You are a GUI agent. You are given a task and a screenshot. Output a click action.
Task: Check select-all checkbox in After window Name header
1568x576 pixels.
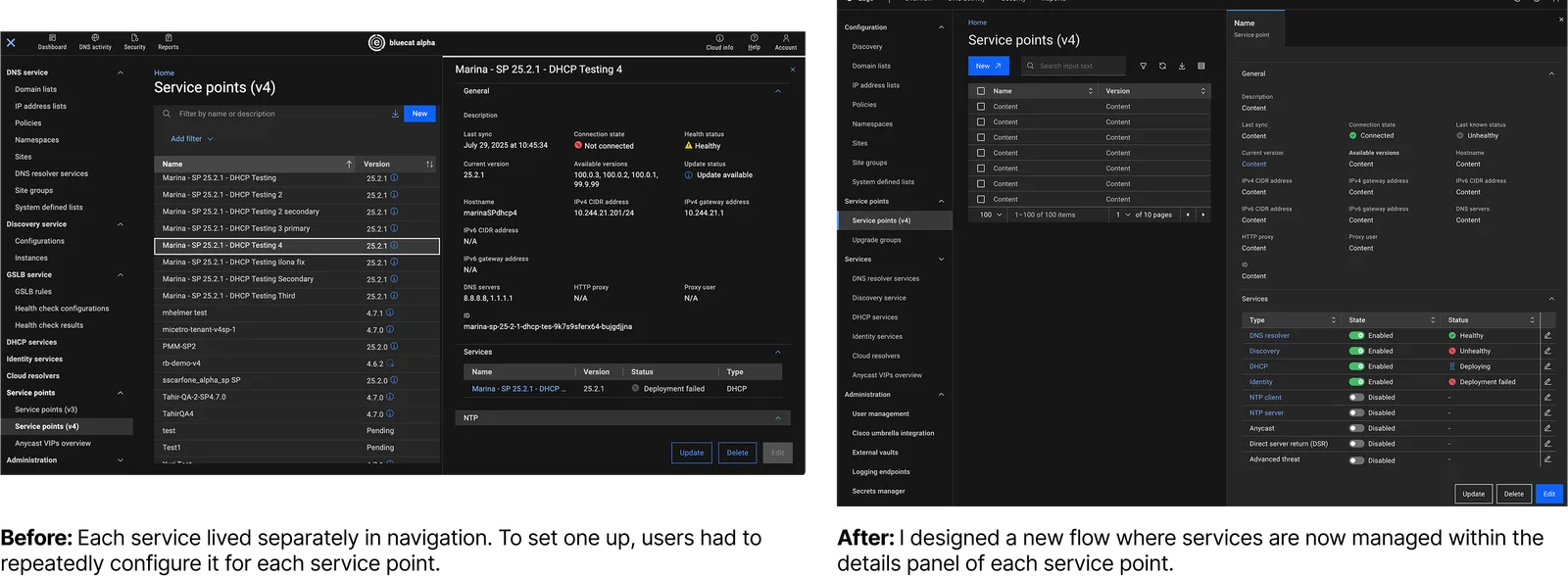(980, 91)
